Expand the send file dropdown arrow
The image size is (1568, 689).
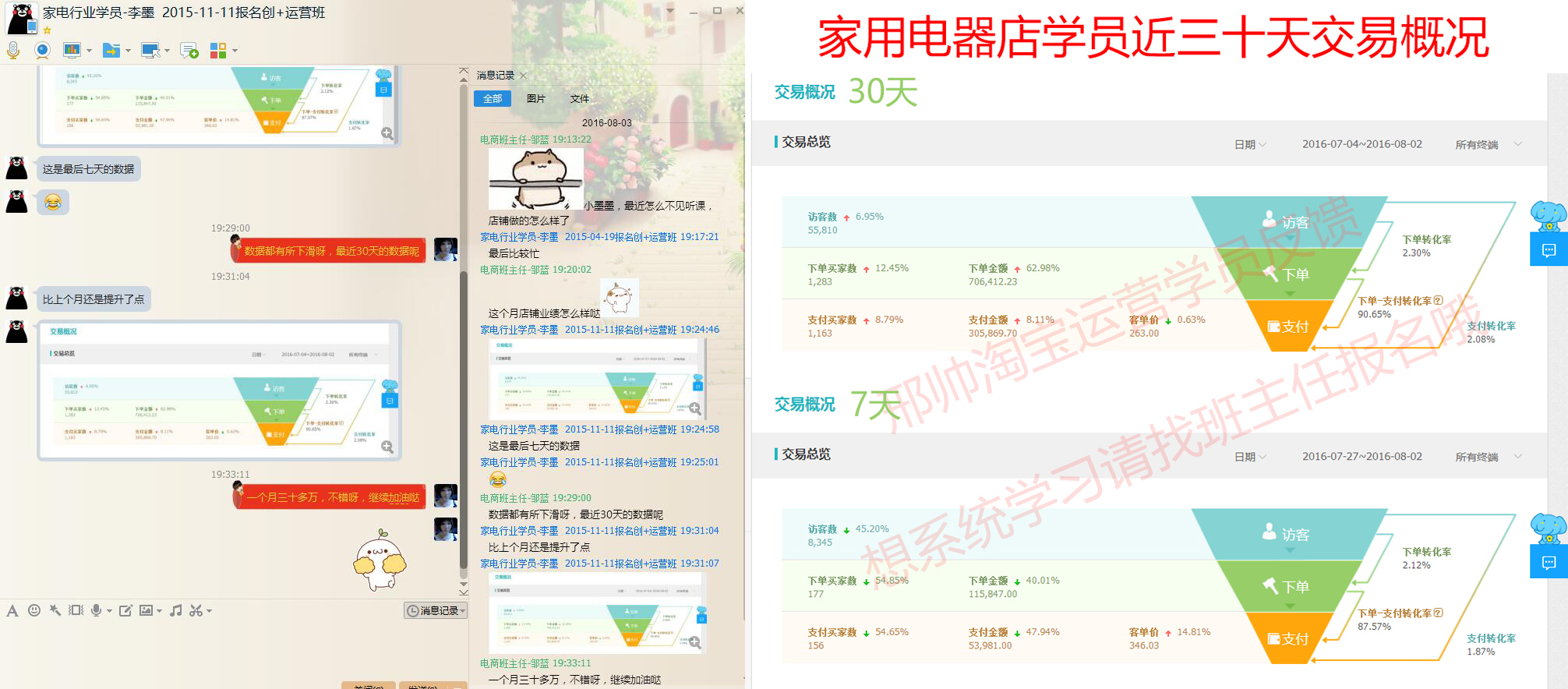pos(129,51)
